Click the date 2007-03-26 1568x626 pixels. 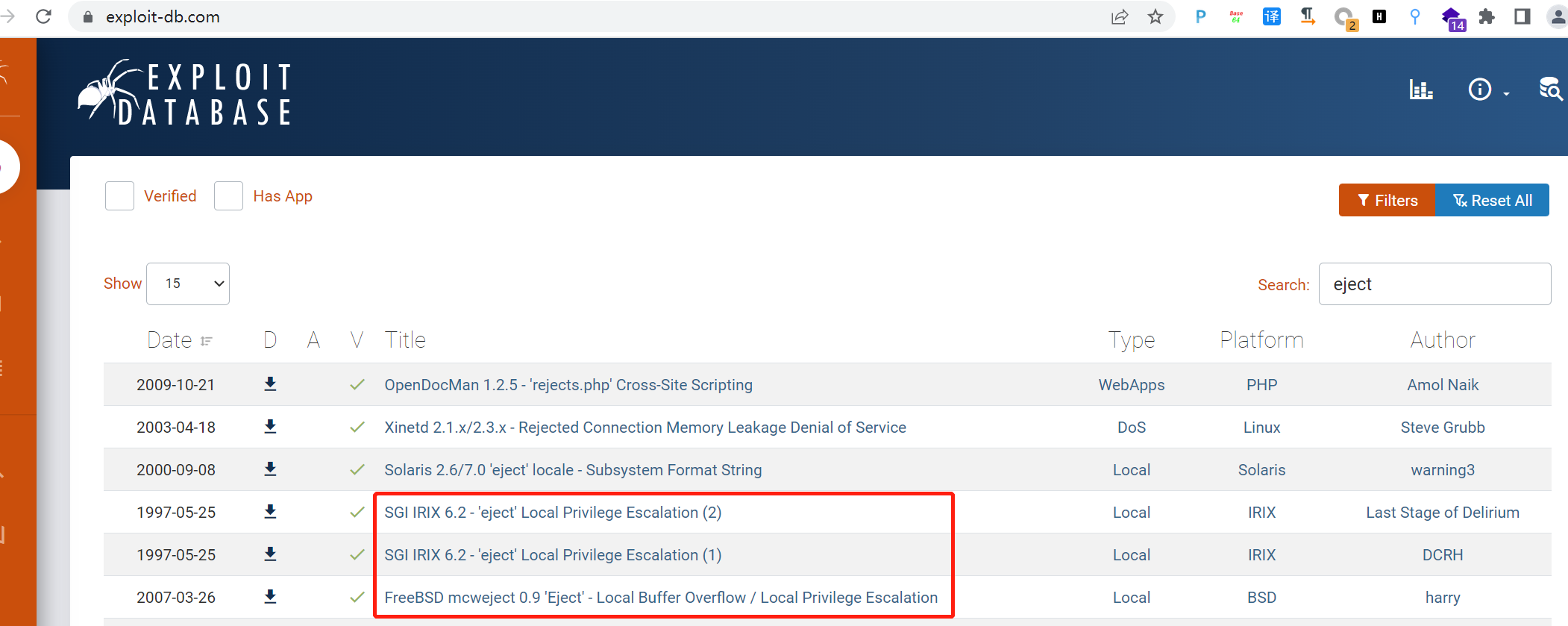click(176, 598)
